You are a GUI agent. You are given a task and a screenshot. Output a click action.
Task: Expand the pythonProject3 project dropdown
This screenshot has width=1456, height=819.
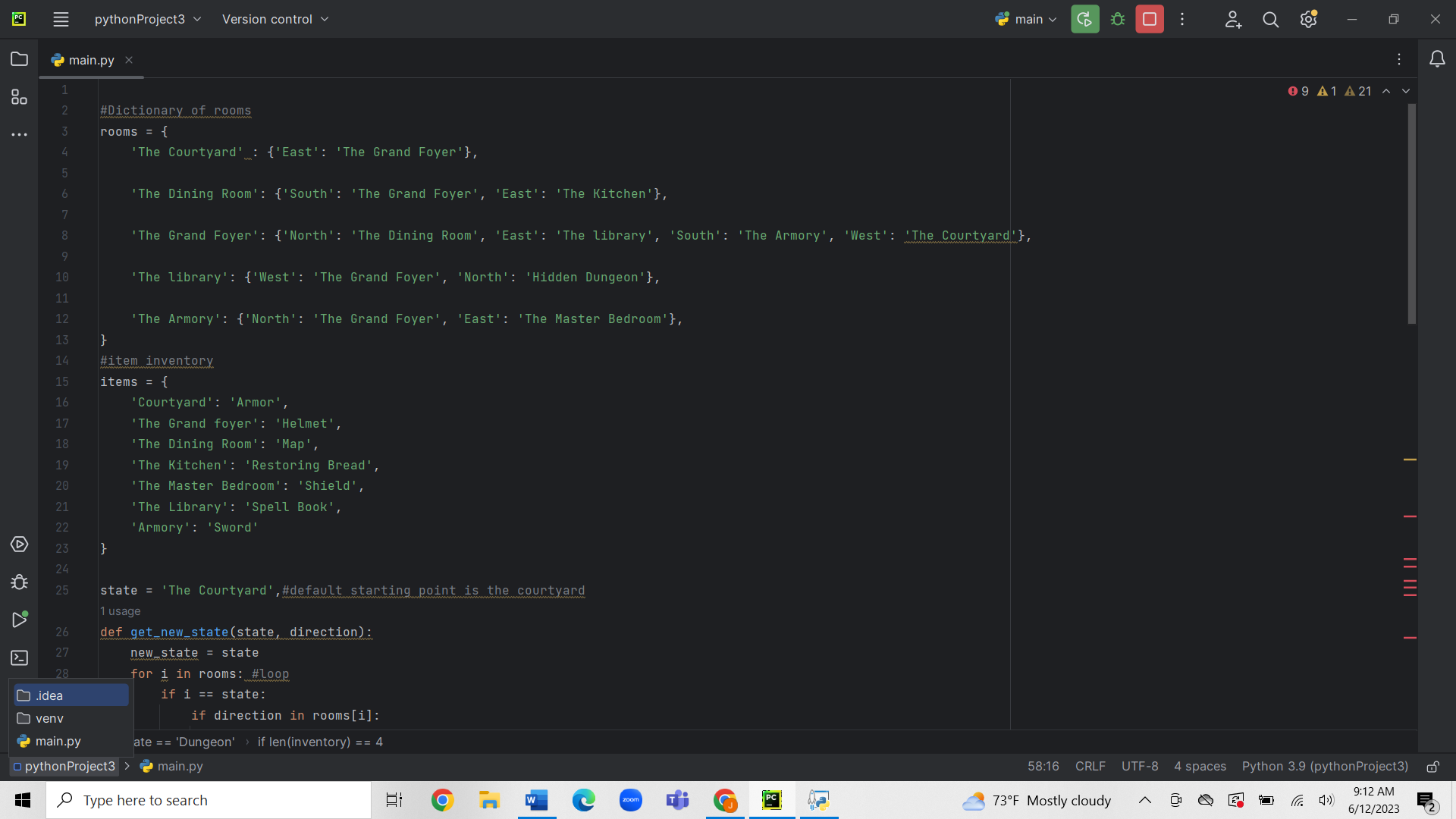pos(148,19)
